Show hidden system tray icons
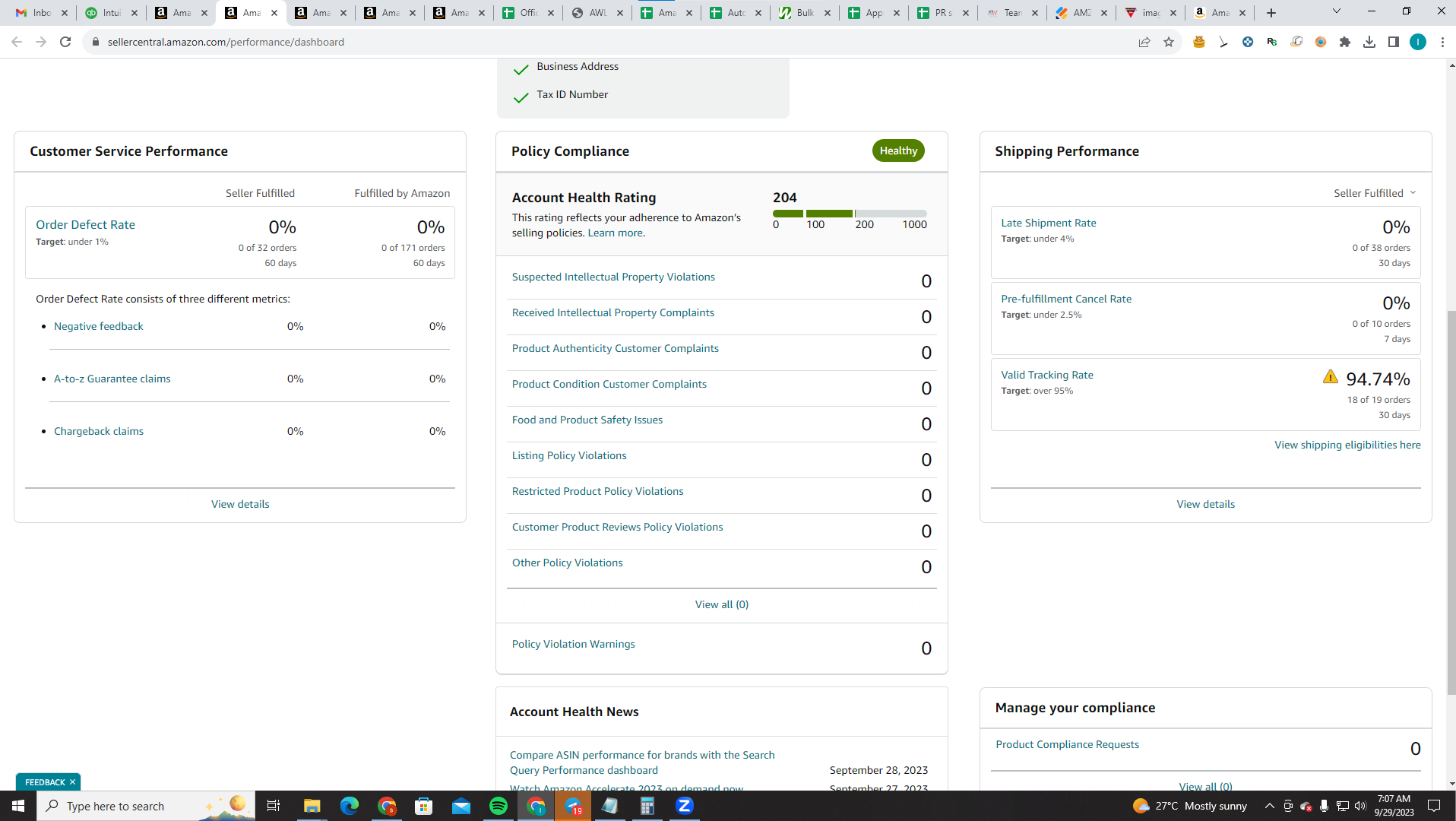Viewport: 1456px width, 821px height. tap(1270, 806)
